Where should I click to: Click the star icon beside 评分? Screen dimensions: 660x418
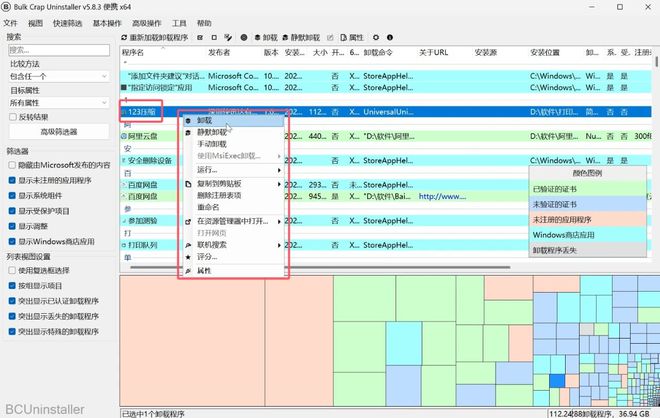[x=188, y=257]
